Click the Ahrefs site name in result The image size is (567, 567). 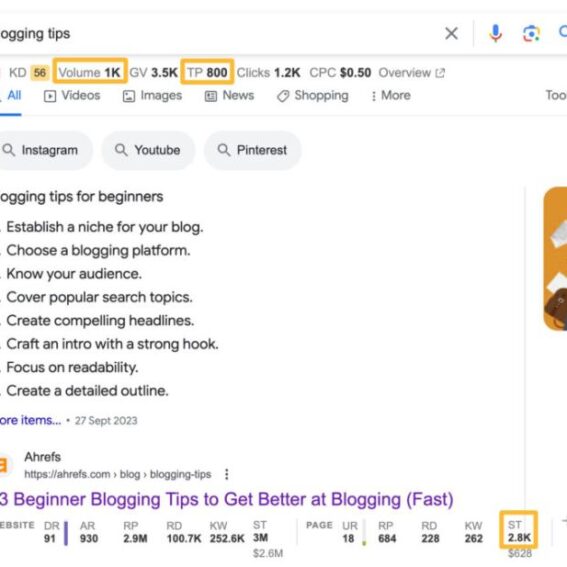(x=43, y=457)
